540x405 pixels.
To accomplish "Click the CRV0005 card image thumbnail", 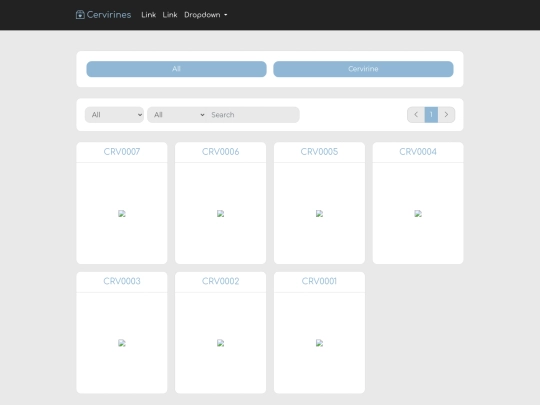I will pos(319,214).
